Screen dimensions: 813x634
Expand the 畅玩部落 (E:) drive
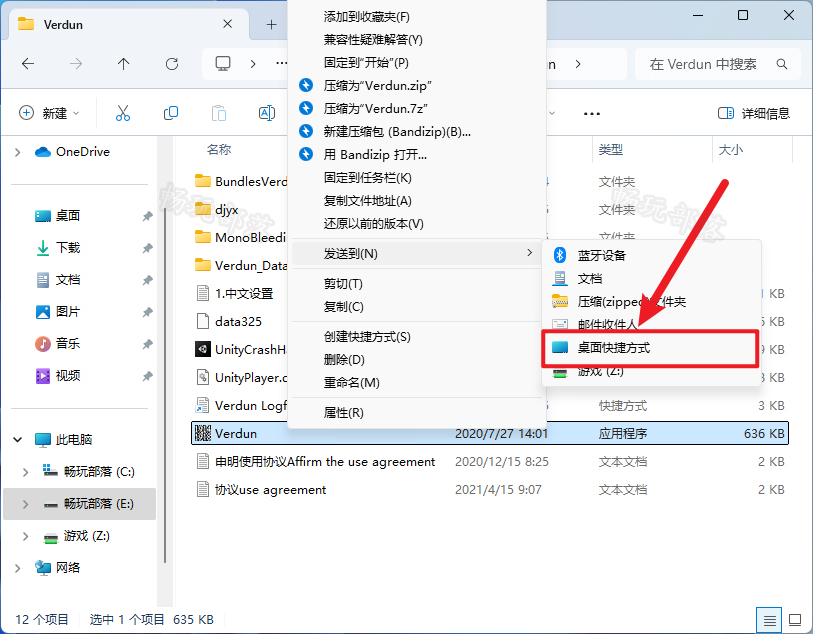(25, 504)
